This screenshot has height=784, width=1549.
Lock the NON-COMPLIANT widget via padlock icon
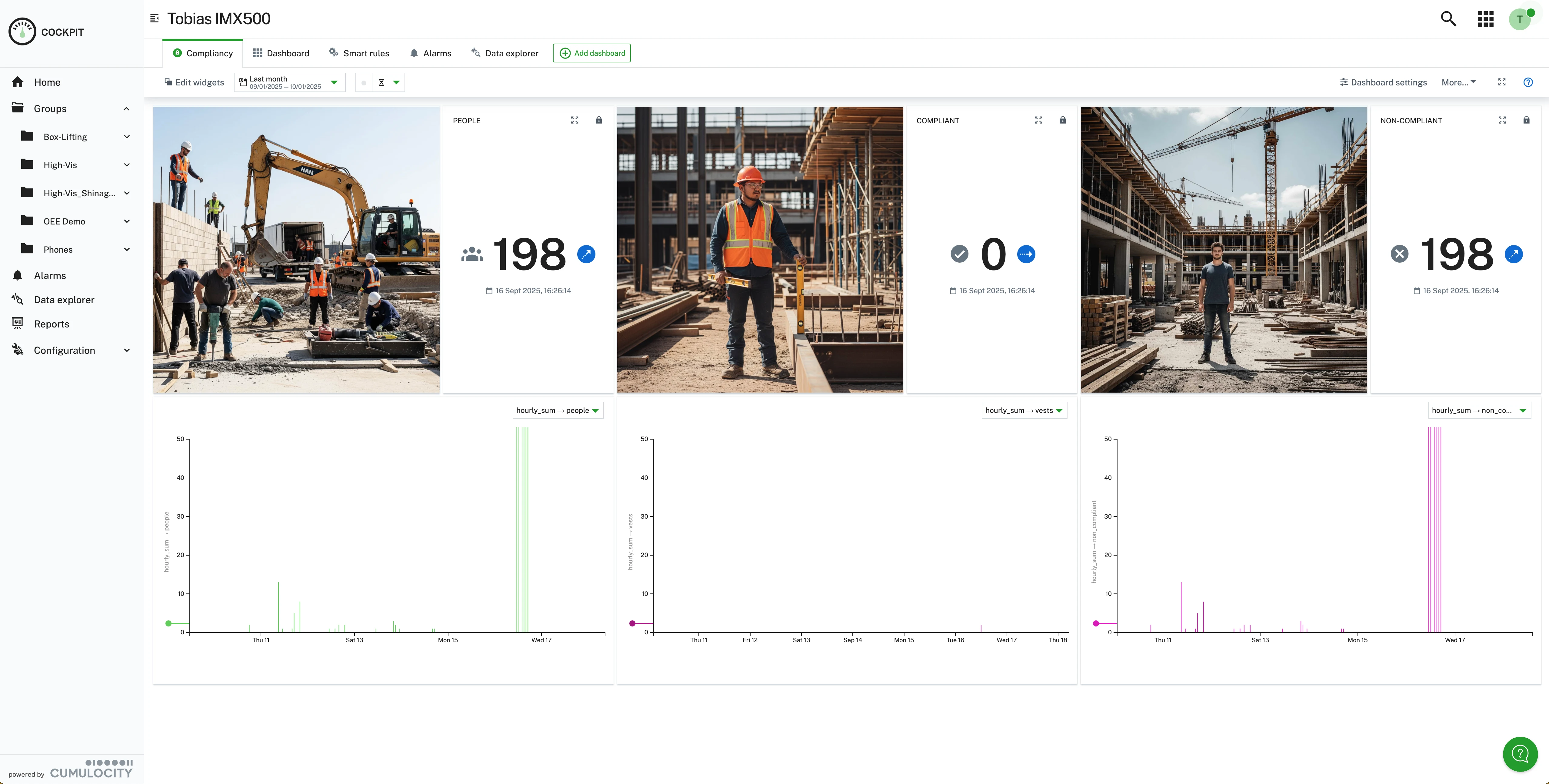(1526, 120)
